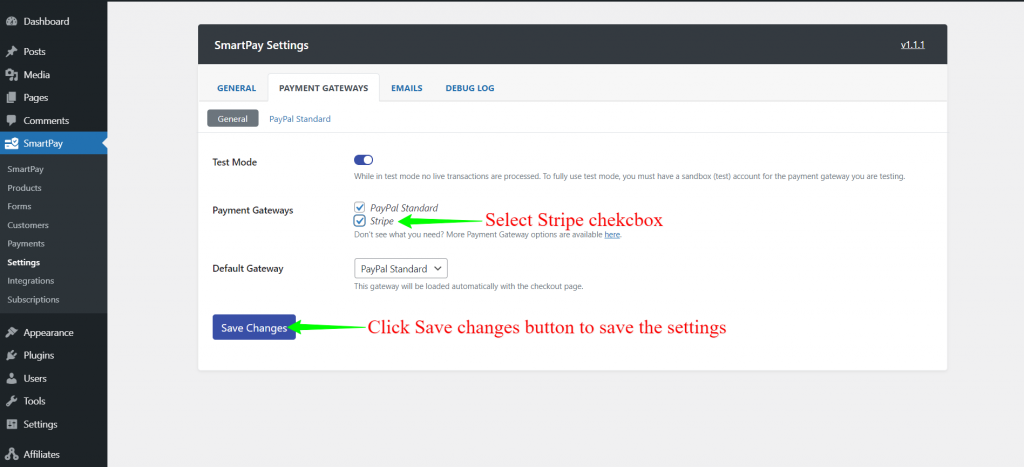Click the v1.1.1 version link

(913, 45)
